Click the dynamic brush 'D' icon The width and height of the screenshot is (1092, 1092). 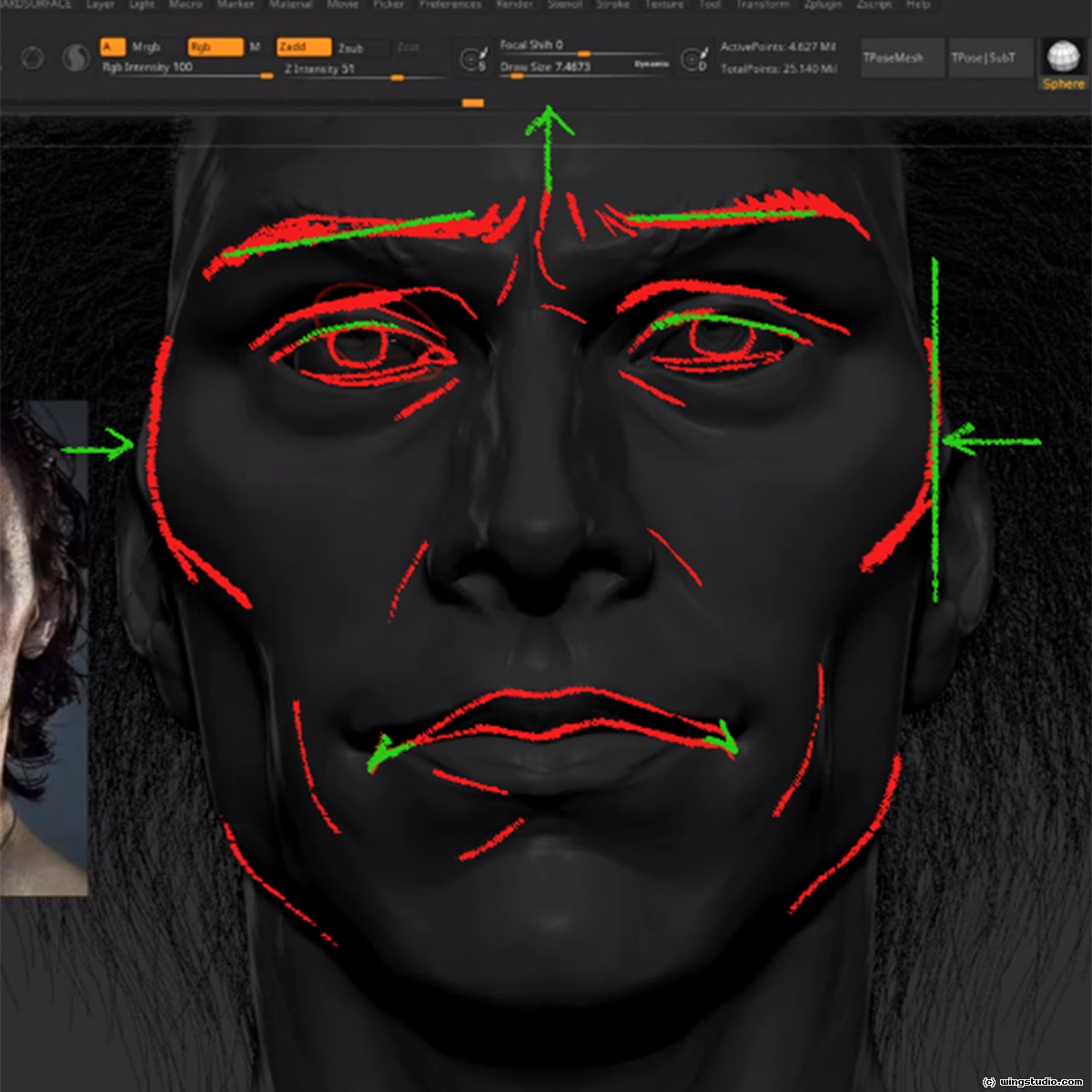[694, 59]
